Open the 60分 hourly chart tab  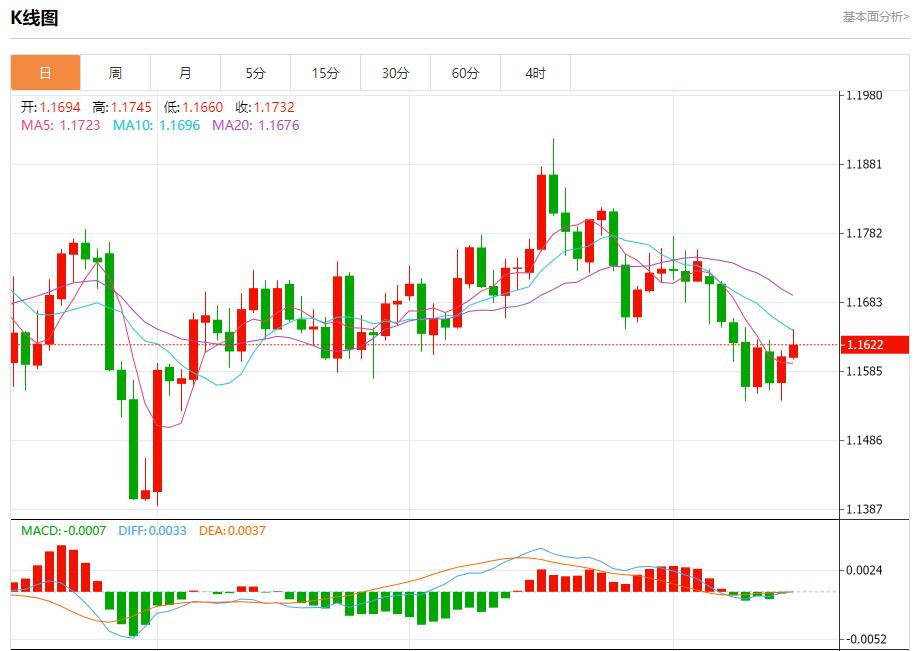466,72
